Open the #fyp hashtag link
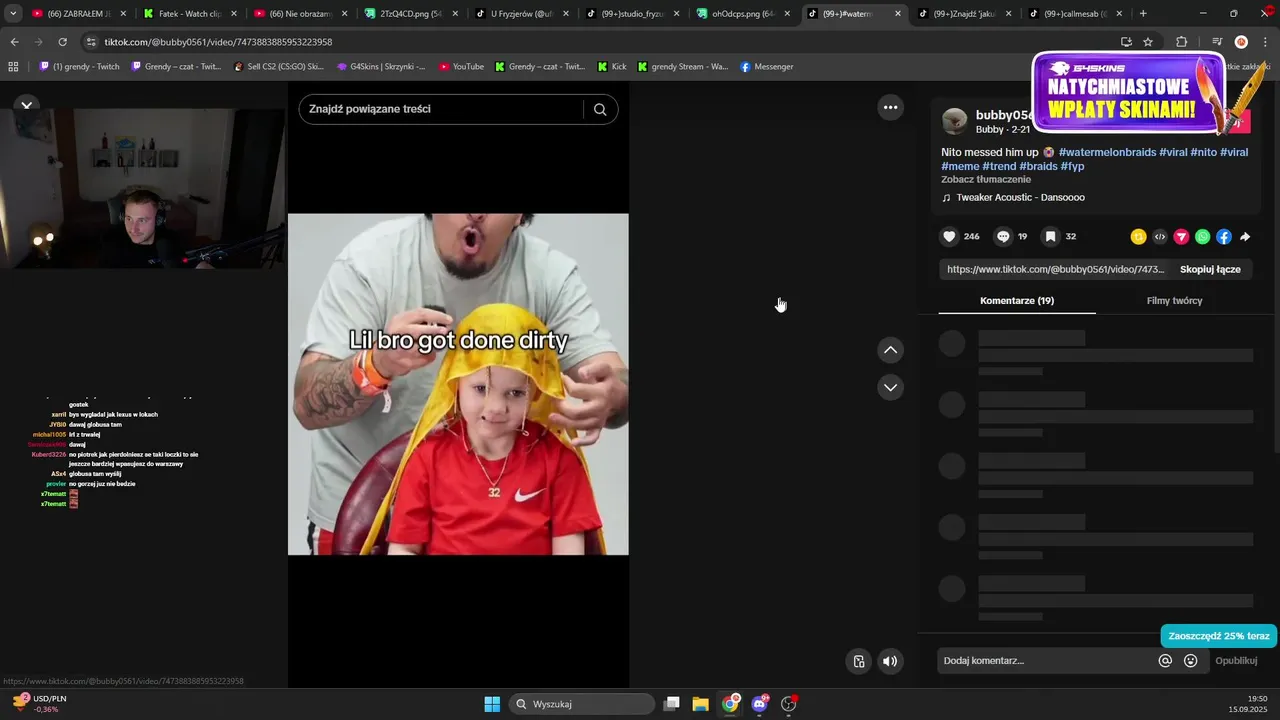The width and height of the screenshot is (1280, 720). 1072,166
